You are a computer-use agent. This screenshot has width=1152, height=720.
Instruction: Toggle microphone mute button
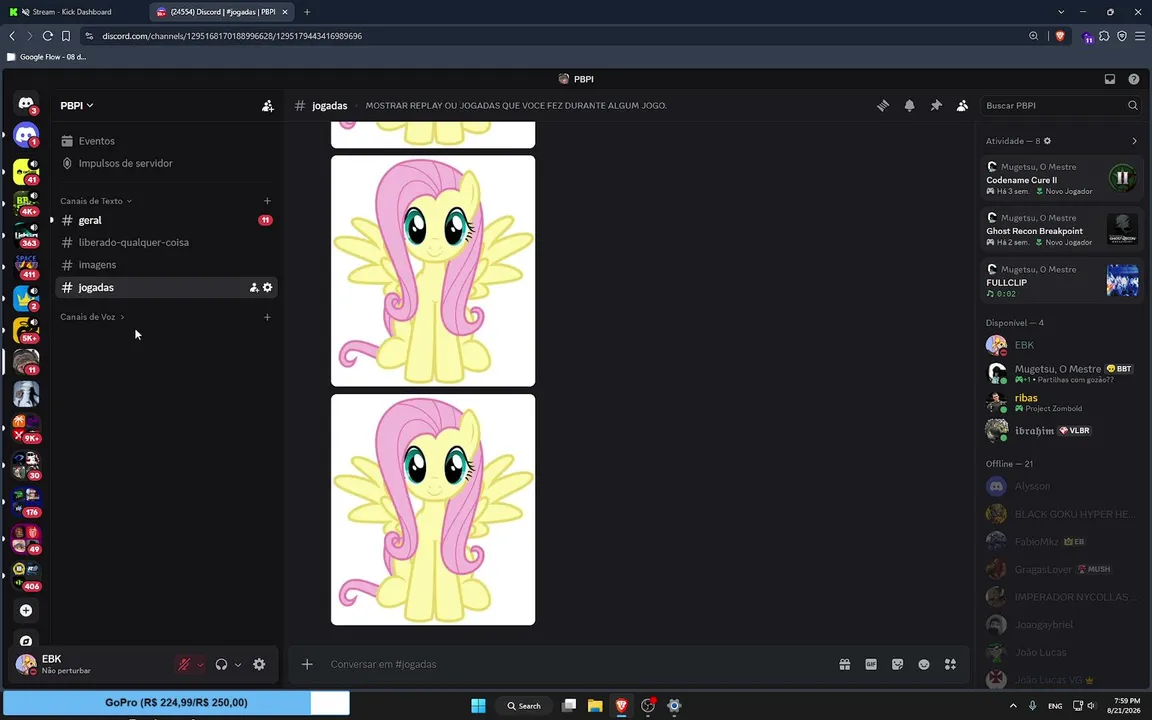184,664
